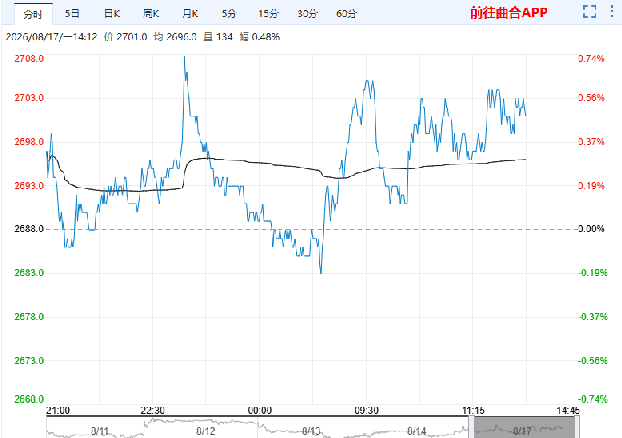This screenshot has width=622, height=438.
Task: Click the price low near 2683.0
Action: tap(321, 273)
